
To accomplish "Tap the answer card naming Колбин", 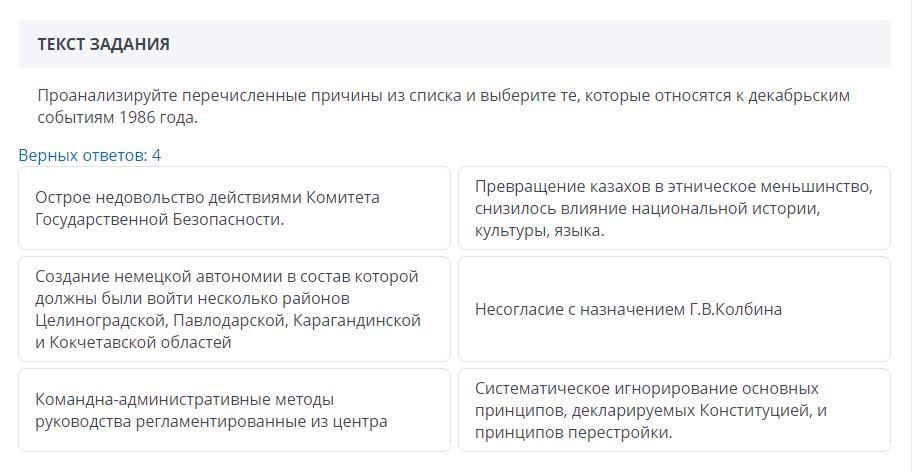I will [x=674, y=309].
